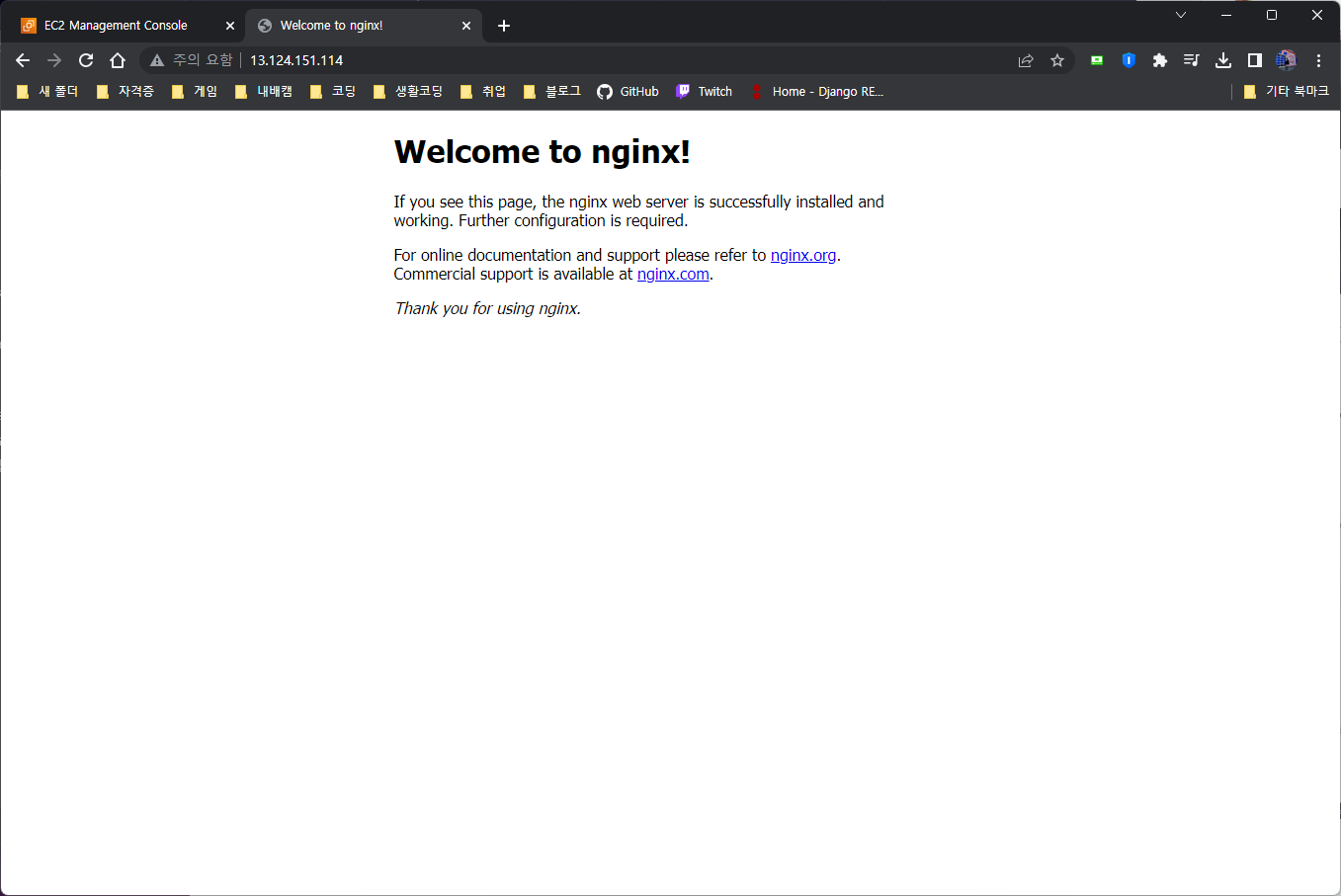Open the 새 폴더 bookmark folder
This screenshot has width=1341, height=896.
click(x=47, y=92)
